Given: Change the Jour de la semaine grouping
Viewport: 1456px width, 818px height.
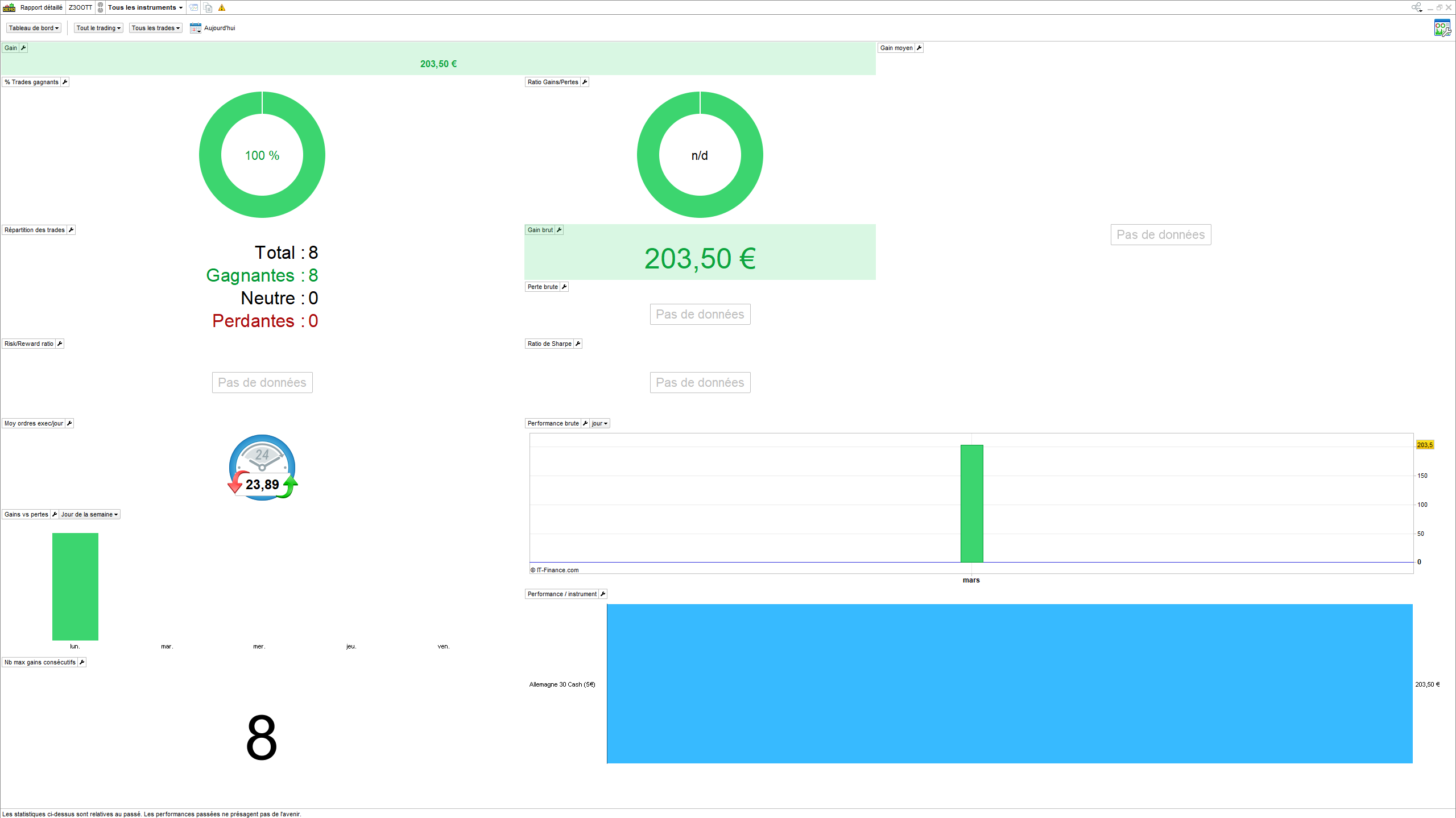Looking at the screenshot, I should coord(89,514).
